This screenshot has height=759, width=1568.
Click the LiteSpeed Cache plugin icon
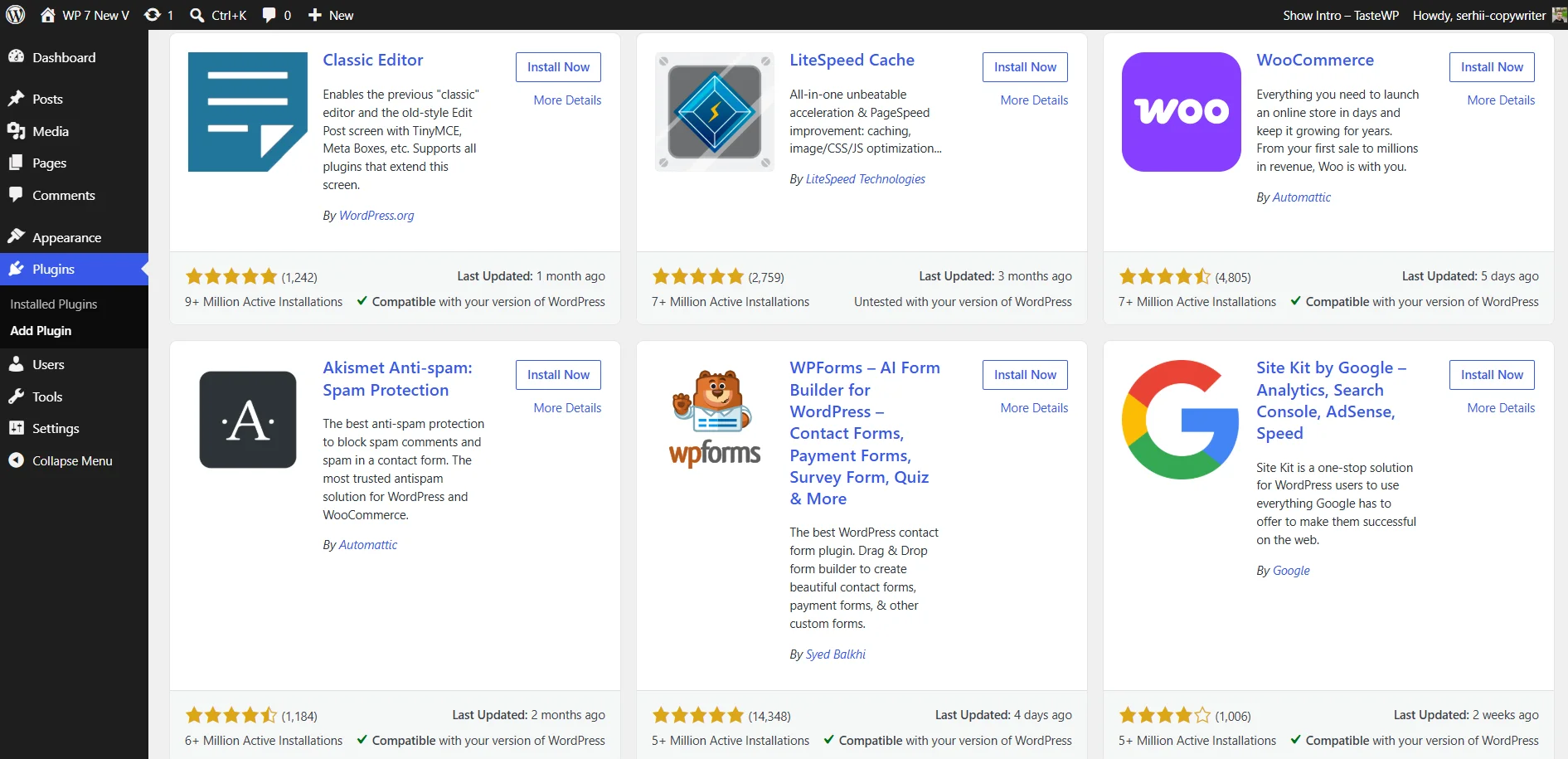715,112
